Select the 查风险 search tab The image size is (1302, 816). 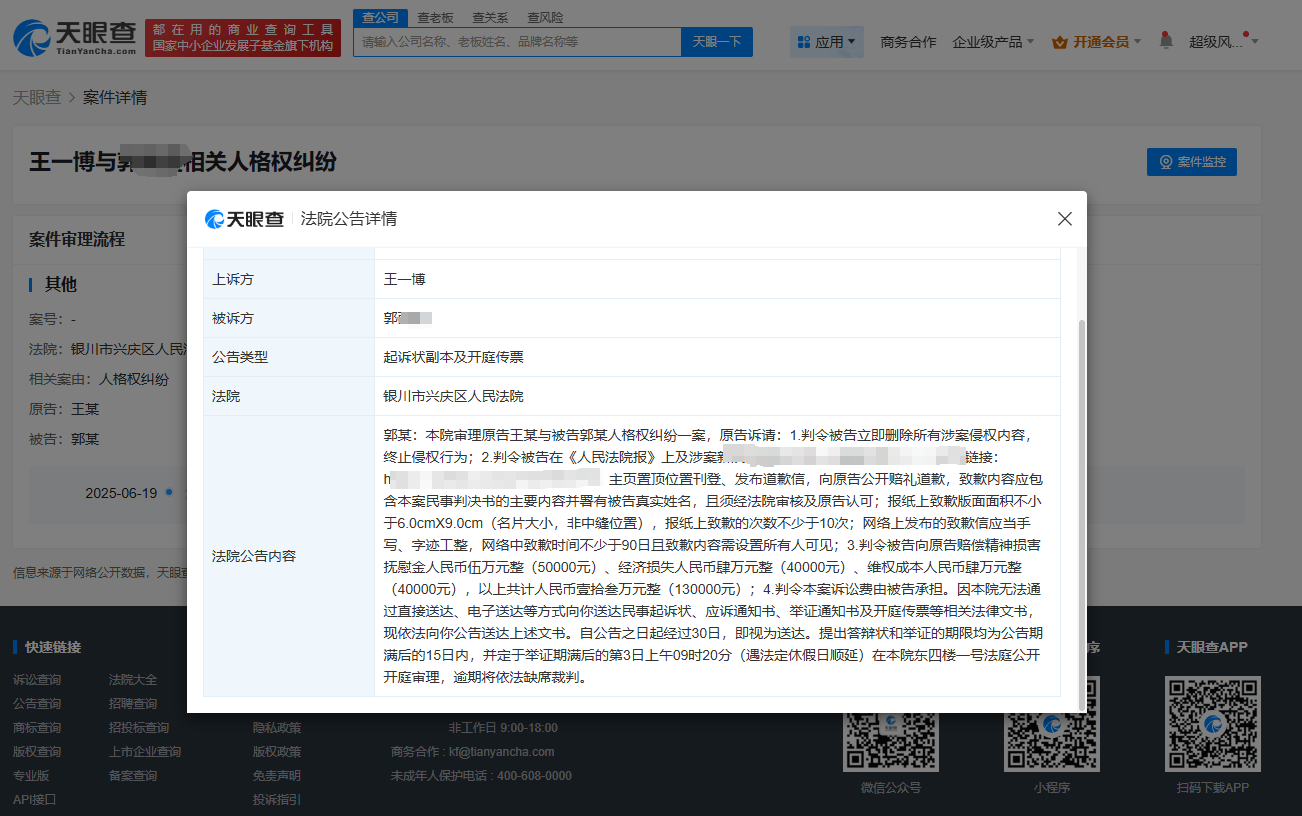click(x=545, y=17)
